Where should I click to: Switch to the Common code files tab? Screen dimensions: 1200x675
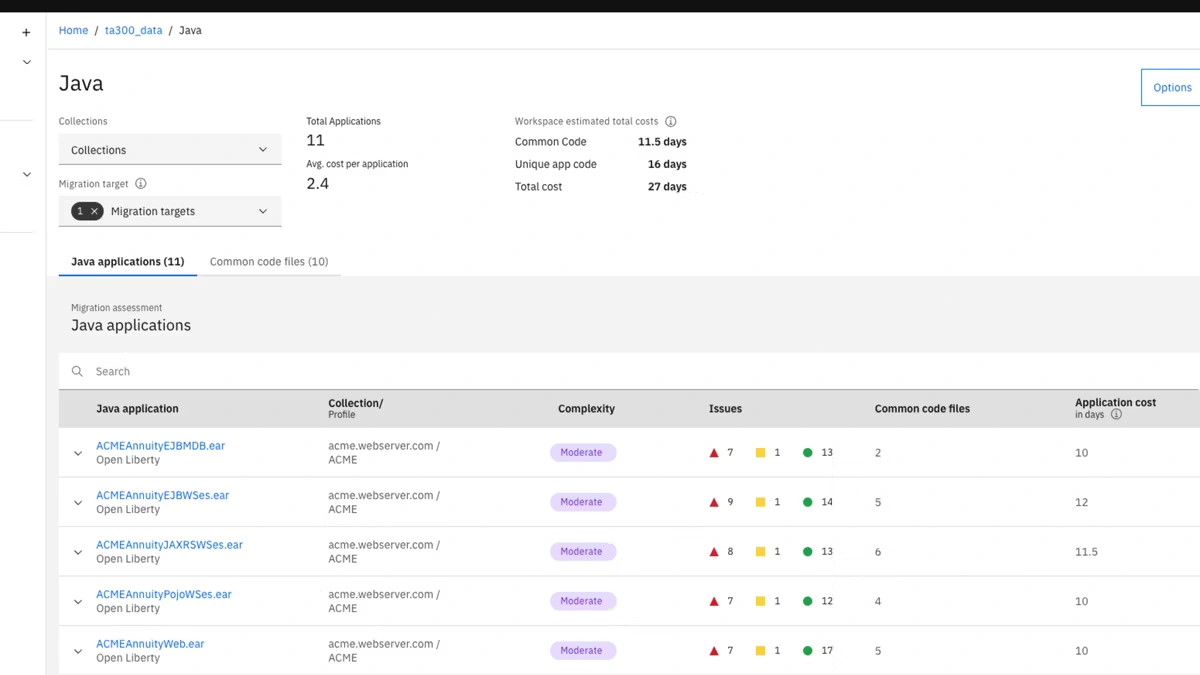point(269,261)
